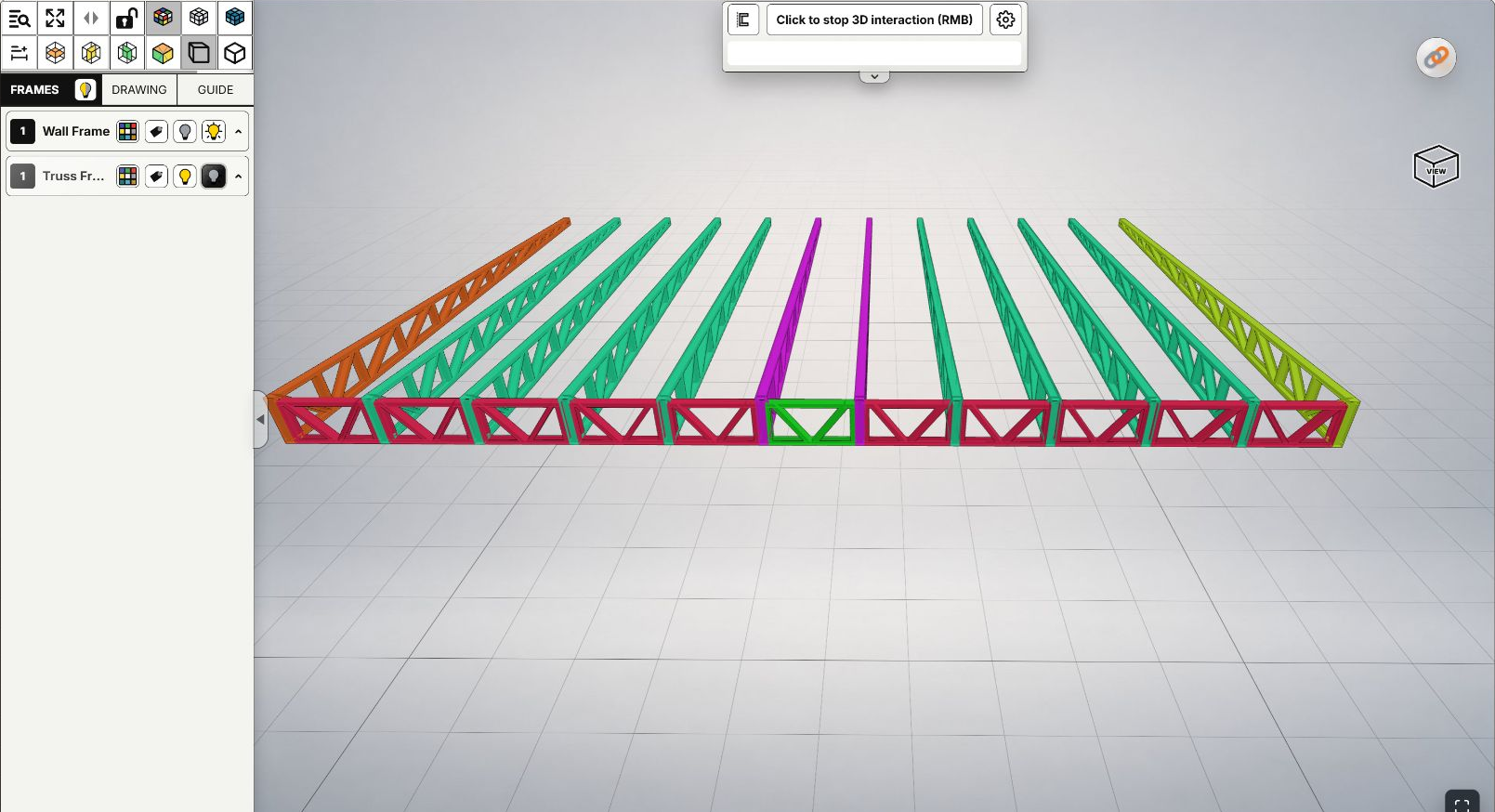Select the orange horizontal section plane cube
The height and width of the screenshot is (812, 1495).
[x=55, y=53]
